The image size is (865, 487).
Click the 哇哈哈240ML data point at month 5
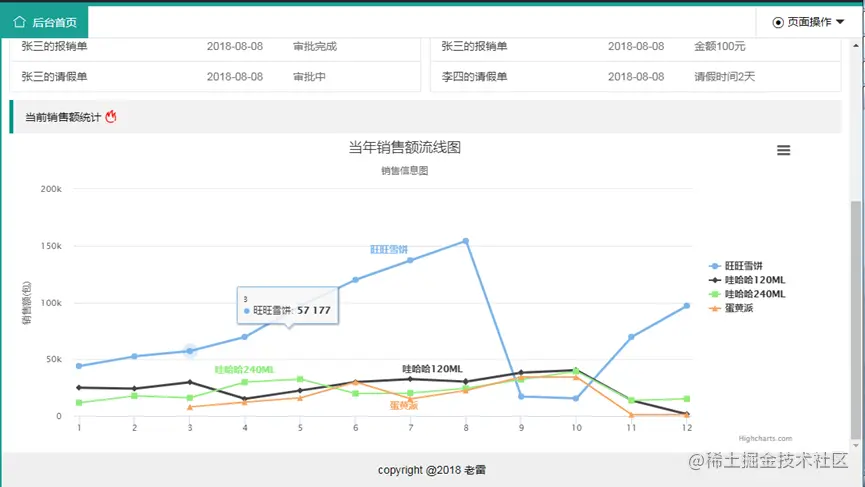click(x=300, y=379)
